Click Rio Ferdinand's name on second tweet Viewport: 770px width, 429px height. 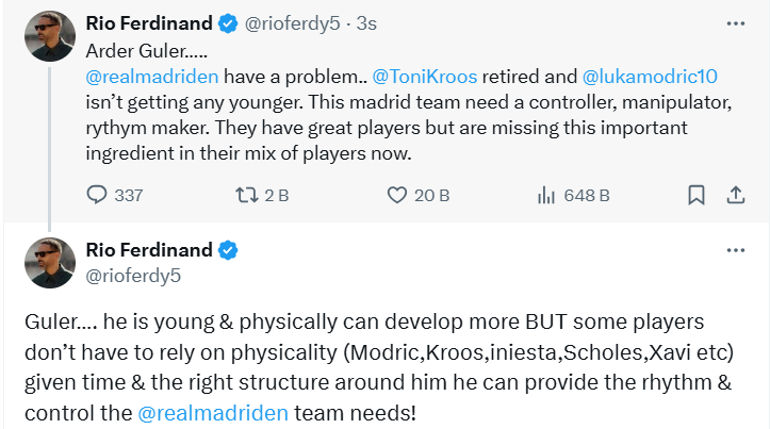pyautogui.click(x=150, y=249)
